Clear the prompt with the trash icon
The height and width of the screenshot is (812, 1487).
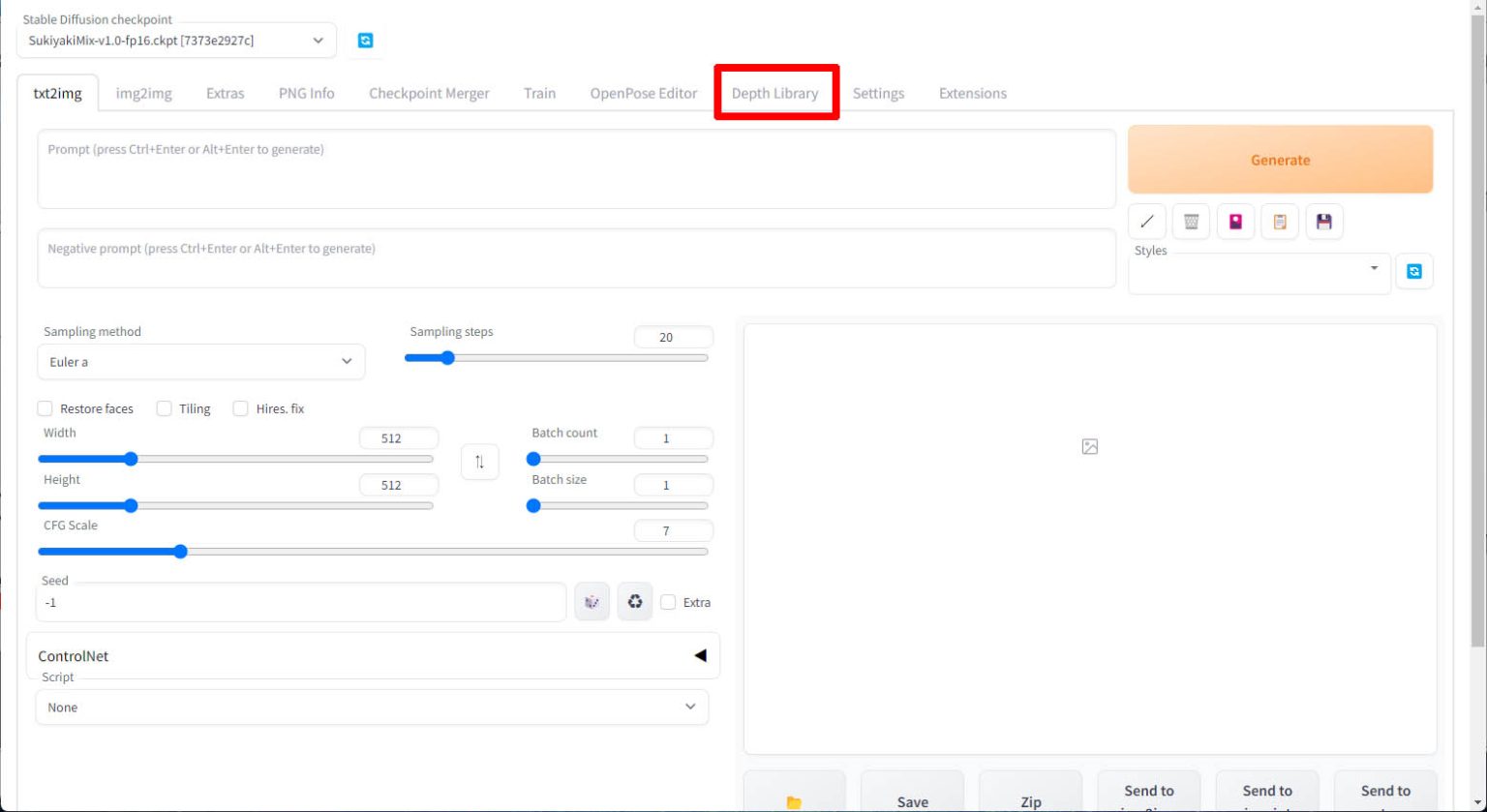click(1191, 222)
